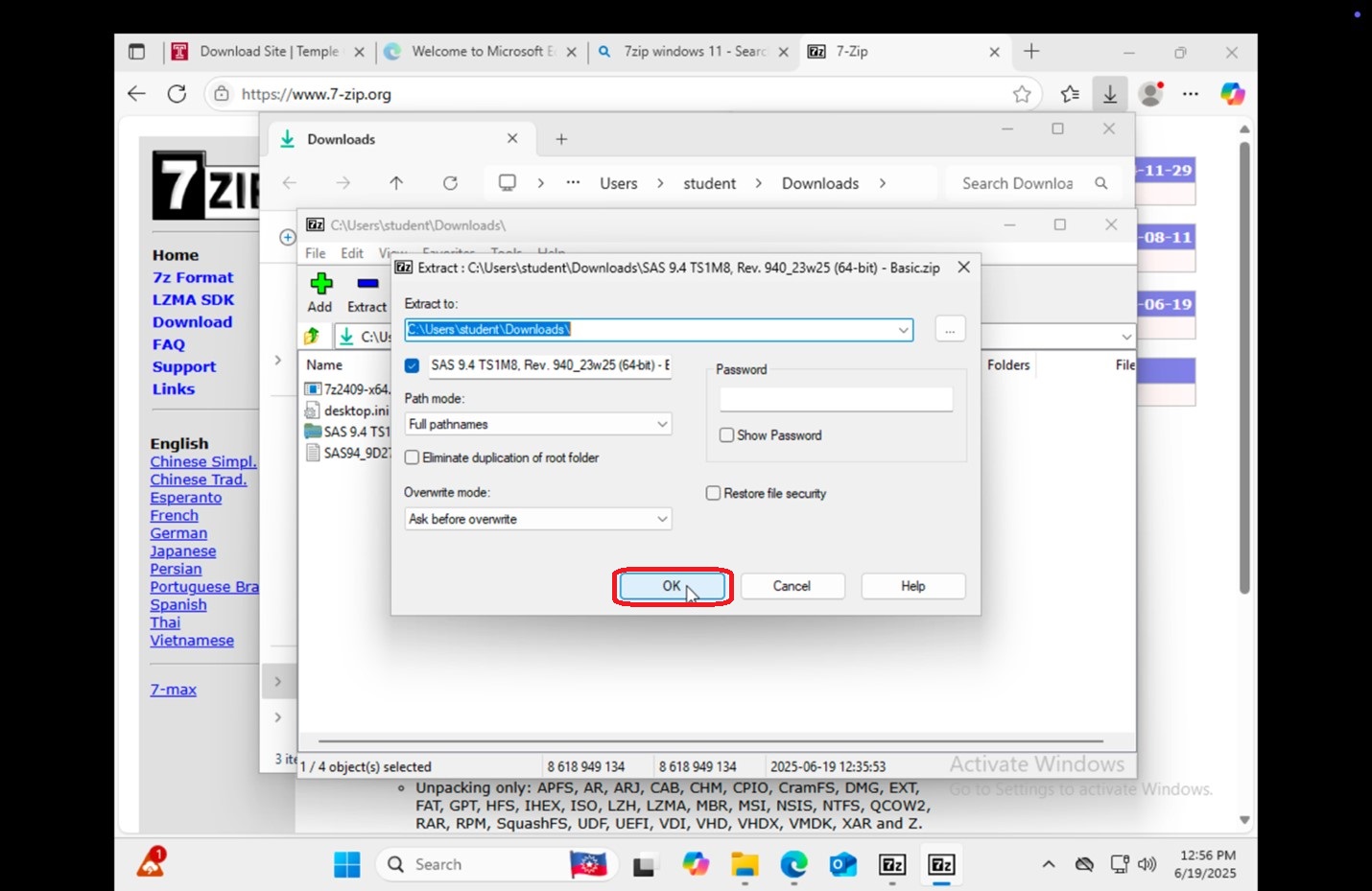
Task: Click the Users breadcrumb in Explorer
Action: (x=619, y=183)
